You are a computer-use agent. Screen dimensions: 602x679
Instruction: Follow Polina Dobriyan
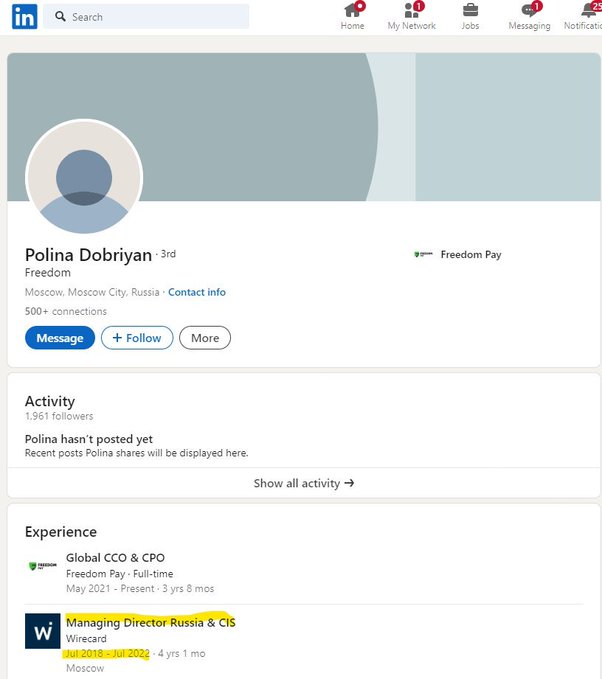click(x=137, y=338)
